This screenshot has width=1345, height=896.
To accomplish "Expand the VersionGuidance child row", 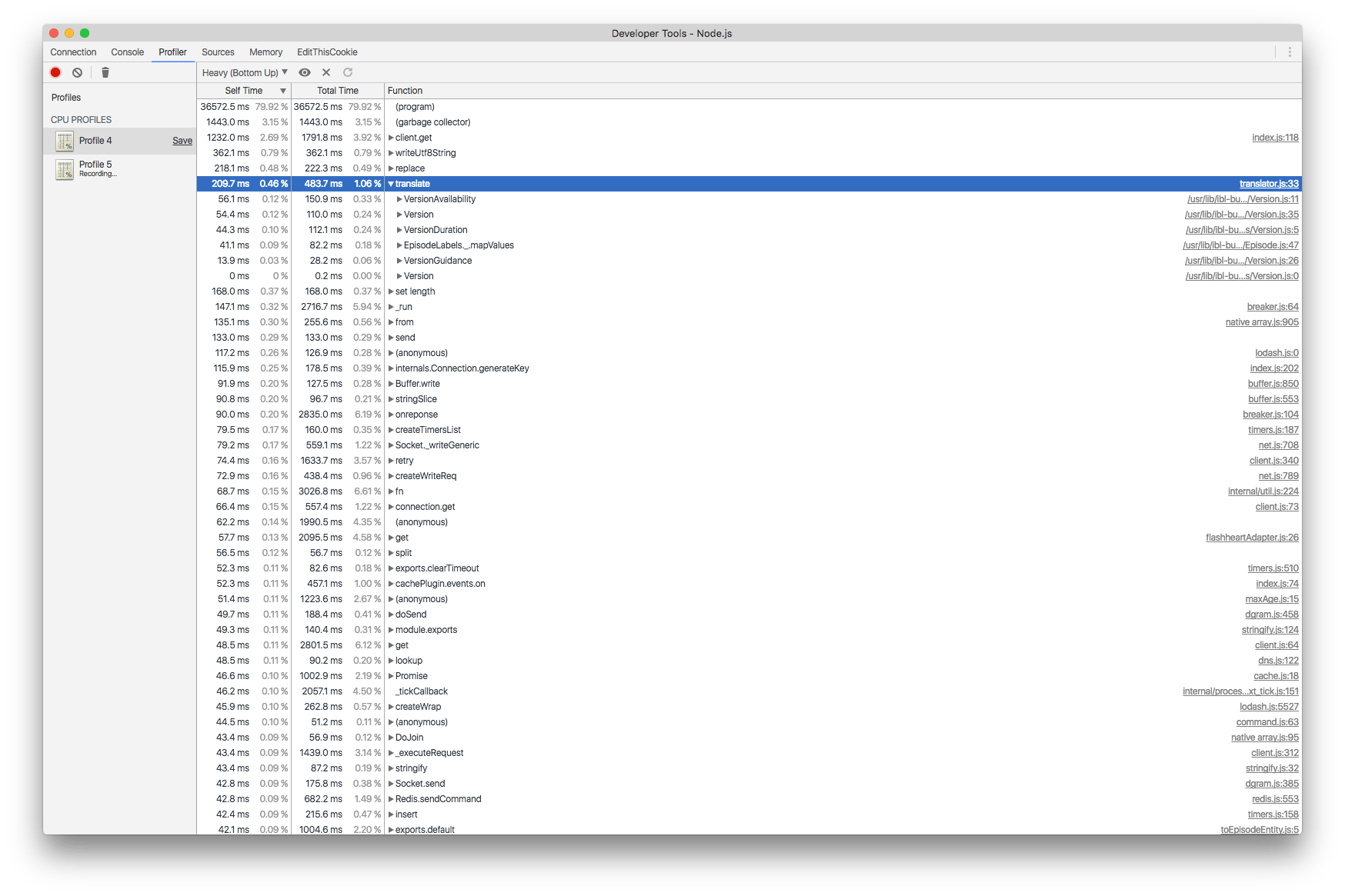I will point(399,261).
